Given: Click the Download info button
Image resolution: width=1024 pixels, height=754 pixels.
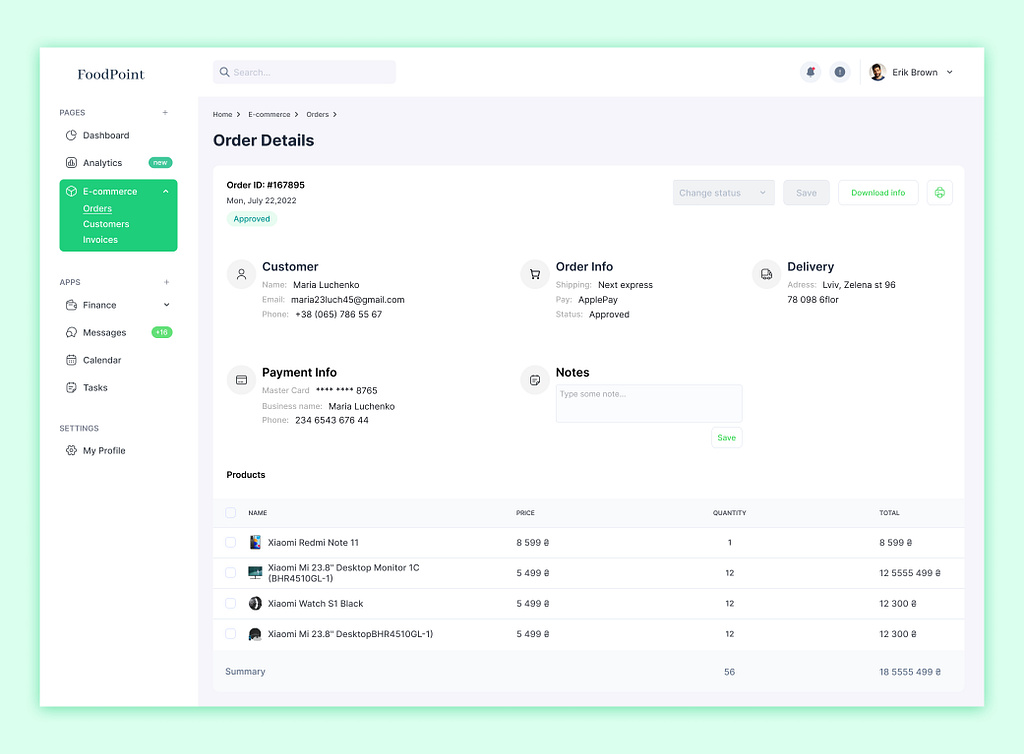Looking at the screenshot, I should pos(877,193).
